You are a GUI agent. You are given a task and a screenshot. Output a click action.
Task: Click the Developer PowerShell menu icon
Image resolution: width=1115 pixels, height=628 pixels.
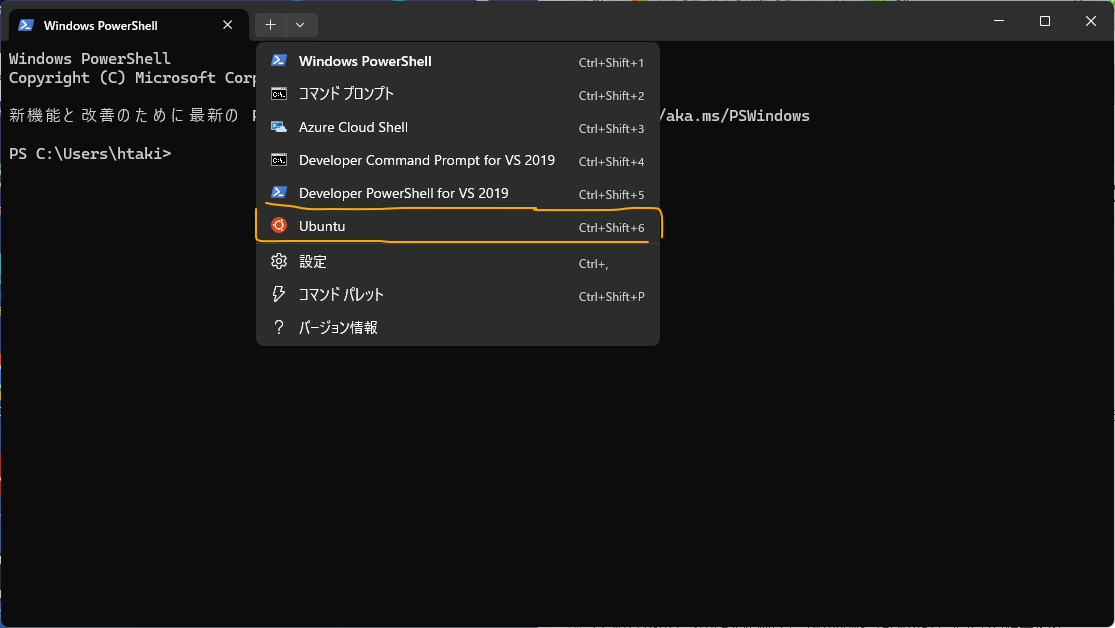point(279,193)
